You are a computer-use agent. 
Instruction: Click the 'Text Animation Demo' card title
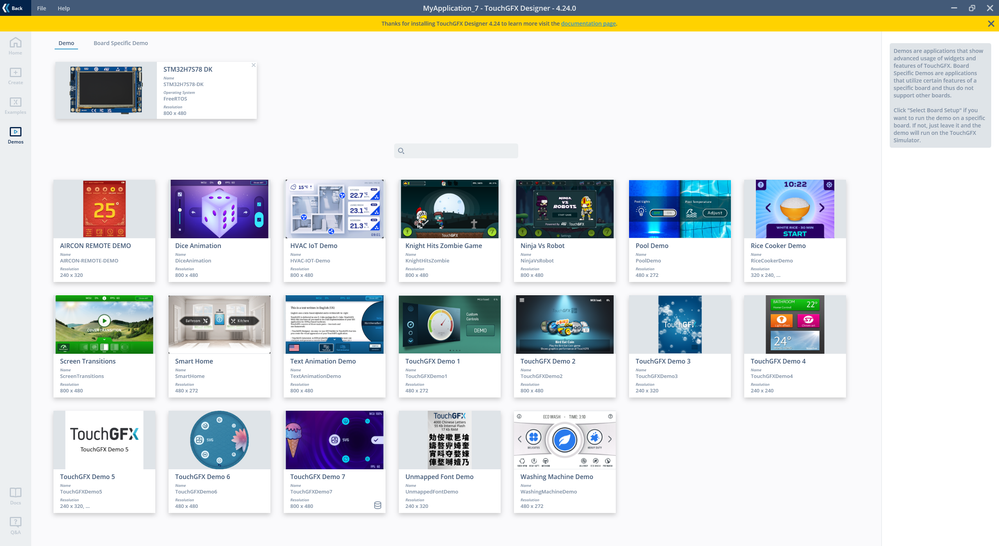tap(323, 361)
